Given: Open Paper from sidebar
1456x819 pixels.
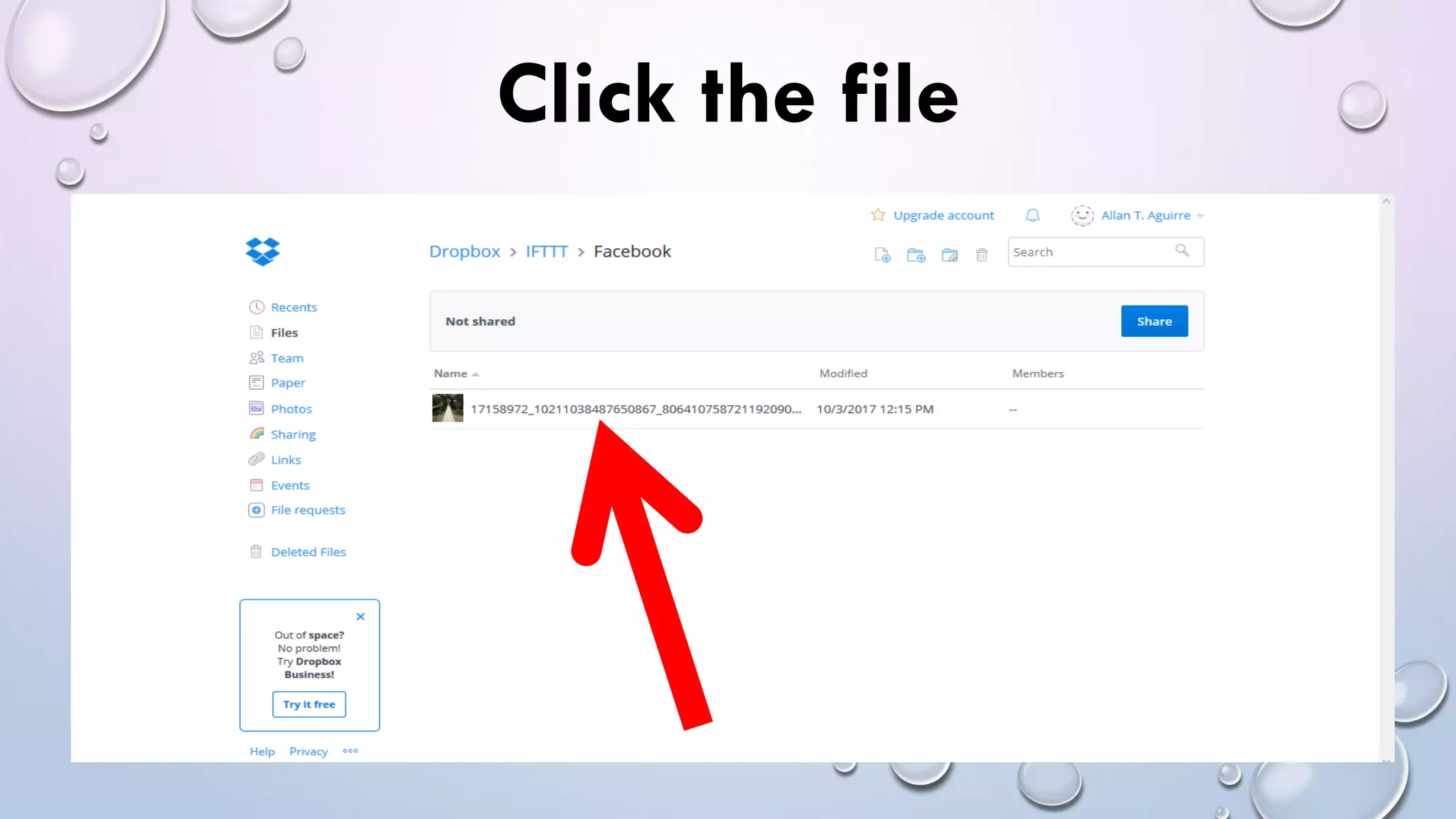Looking at the screenshot, I should pos(288,382).
